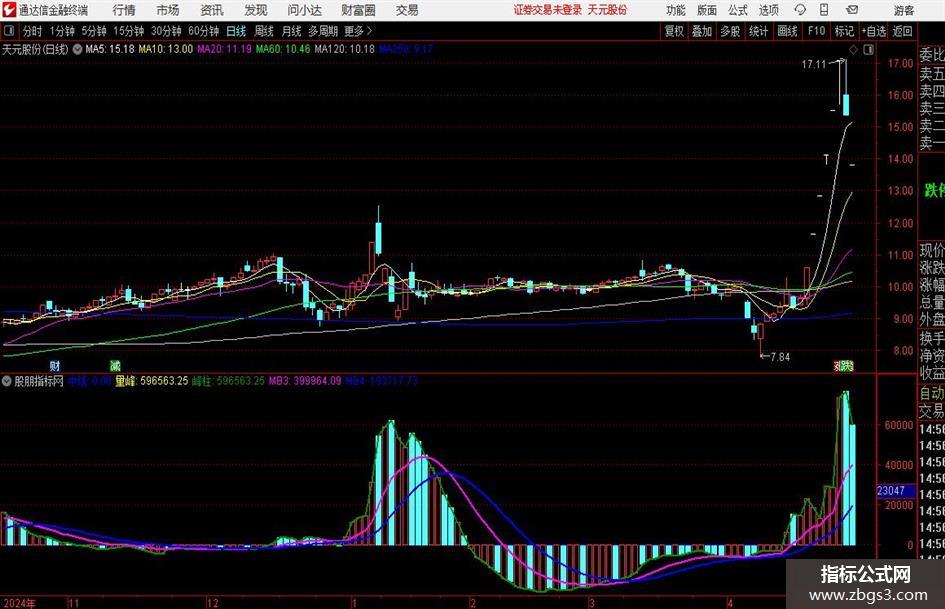
Task: Switch to the 分时 period tab
Action: [32, 31]
